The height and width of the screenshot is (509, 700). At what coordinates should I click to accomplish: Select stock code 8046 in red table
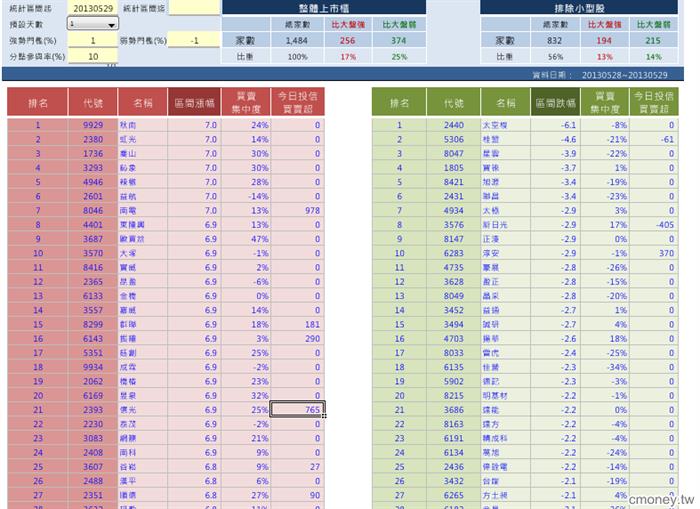[93, 210]
